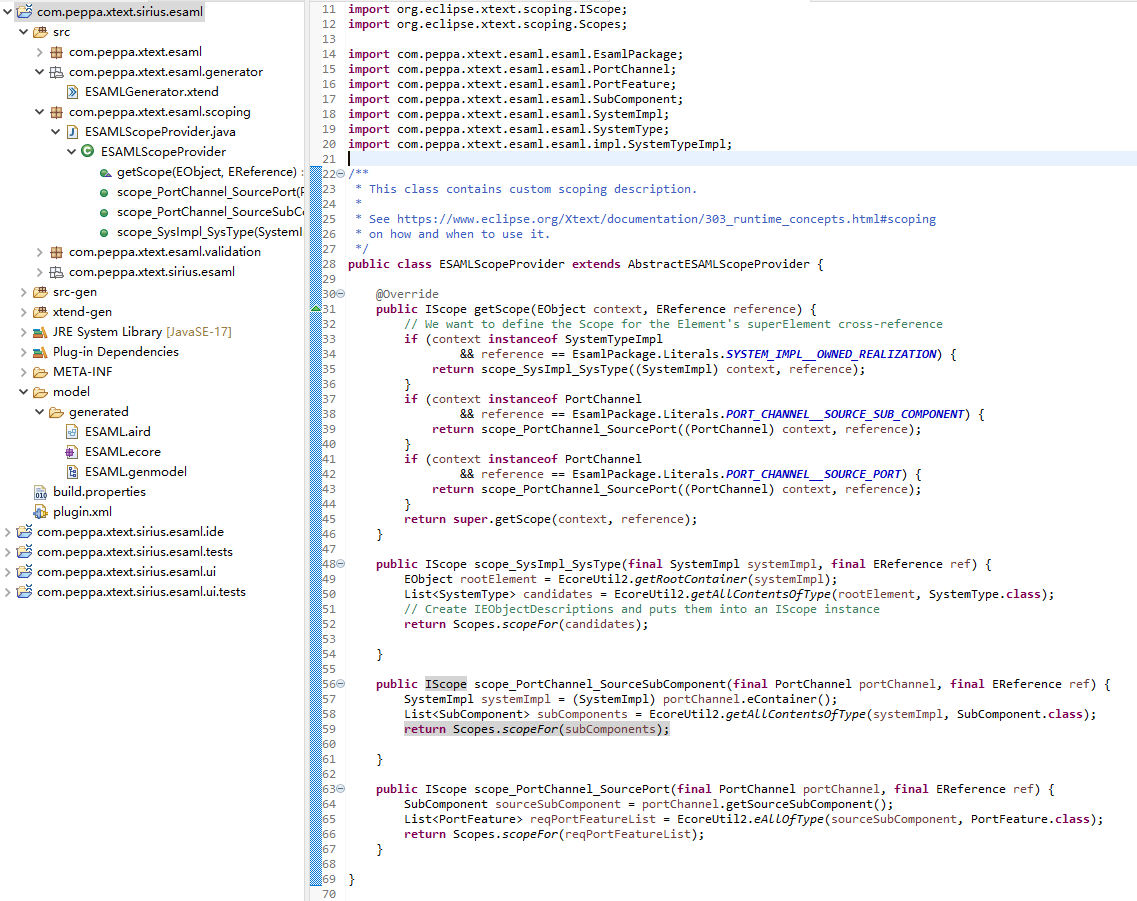Select the com.peppa.xtext.sirius.esaml.ui project
Screen dimensions: 1137x901
126,572
